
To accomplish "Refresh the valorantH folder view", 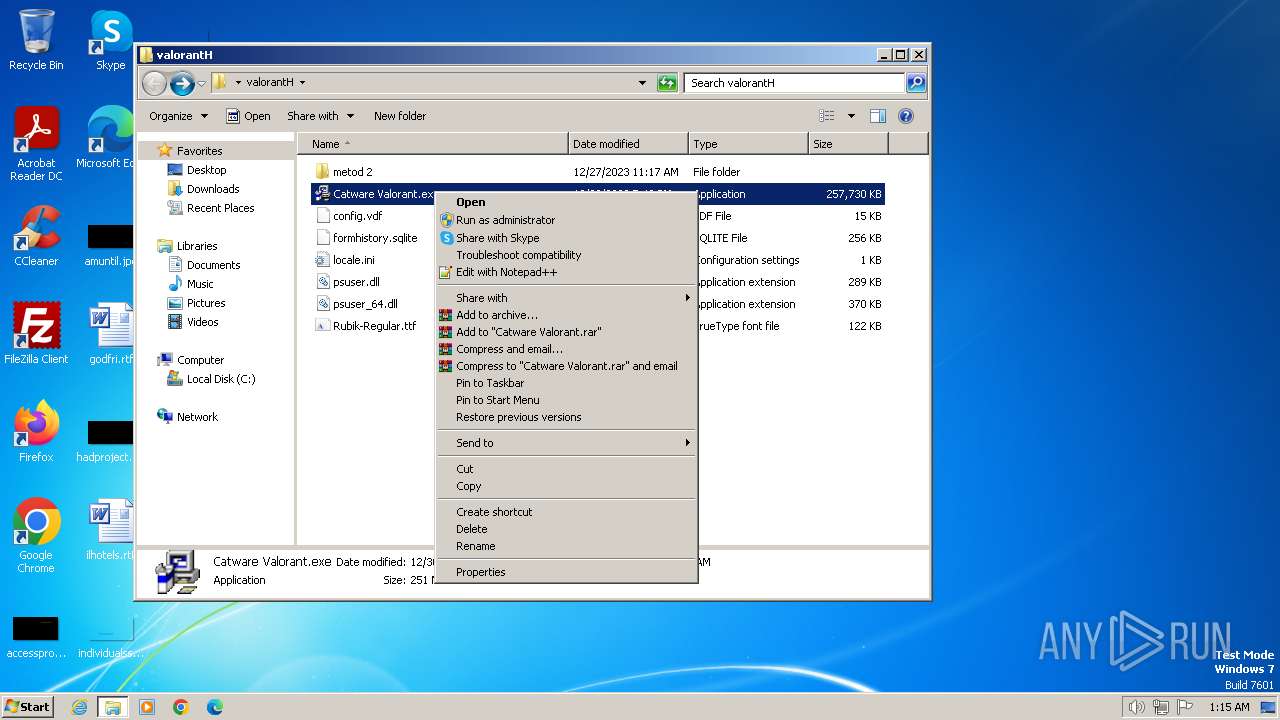I will 667,83.
